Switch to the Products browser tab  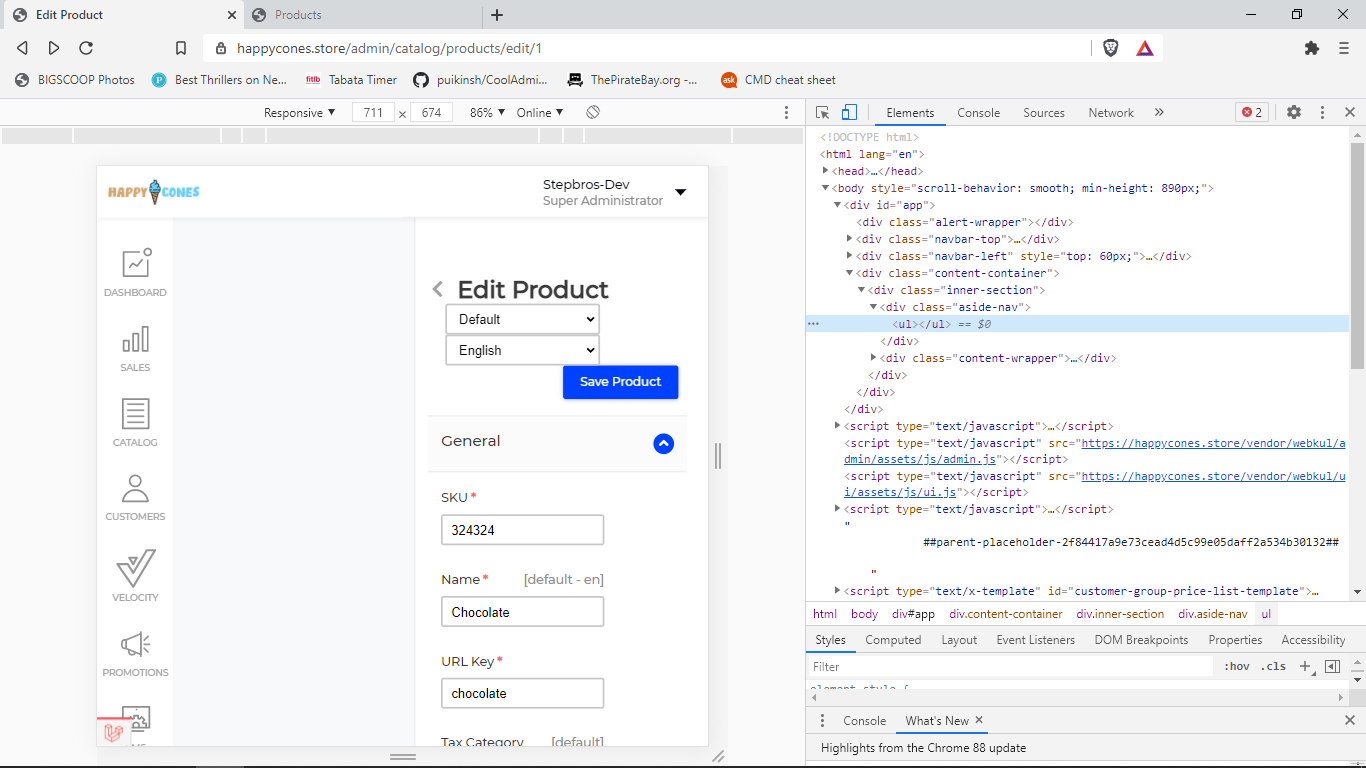pos(360,15)
